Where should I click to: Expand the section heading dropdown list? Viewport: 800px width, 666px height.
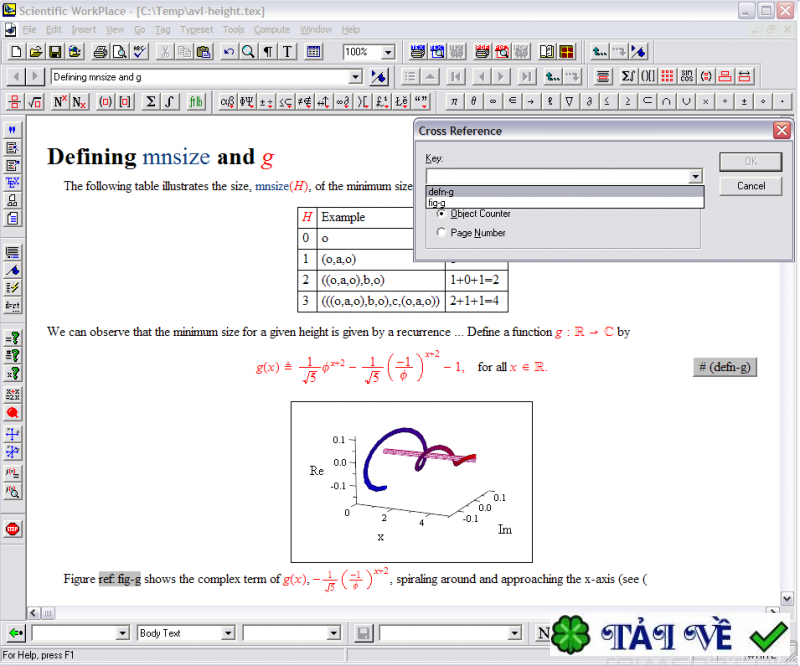coord(355,77)
